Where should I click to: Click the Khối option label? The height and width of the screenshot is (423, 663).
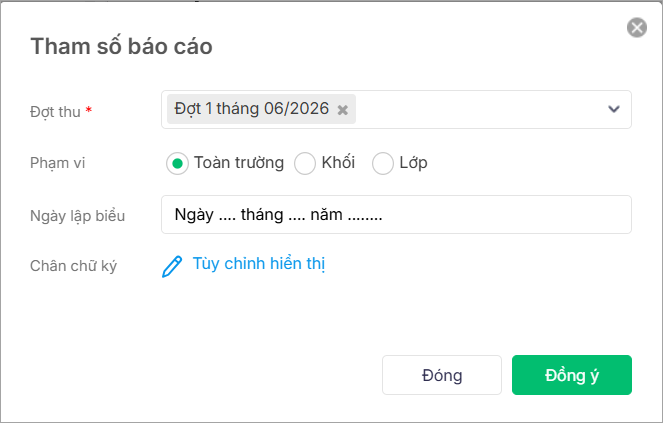(x=338, y=162)
